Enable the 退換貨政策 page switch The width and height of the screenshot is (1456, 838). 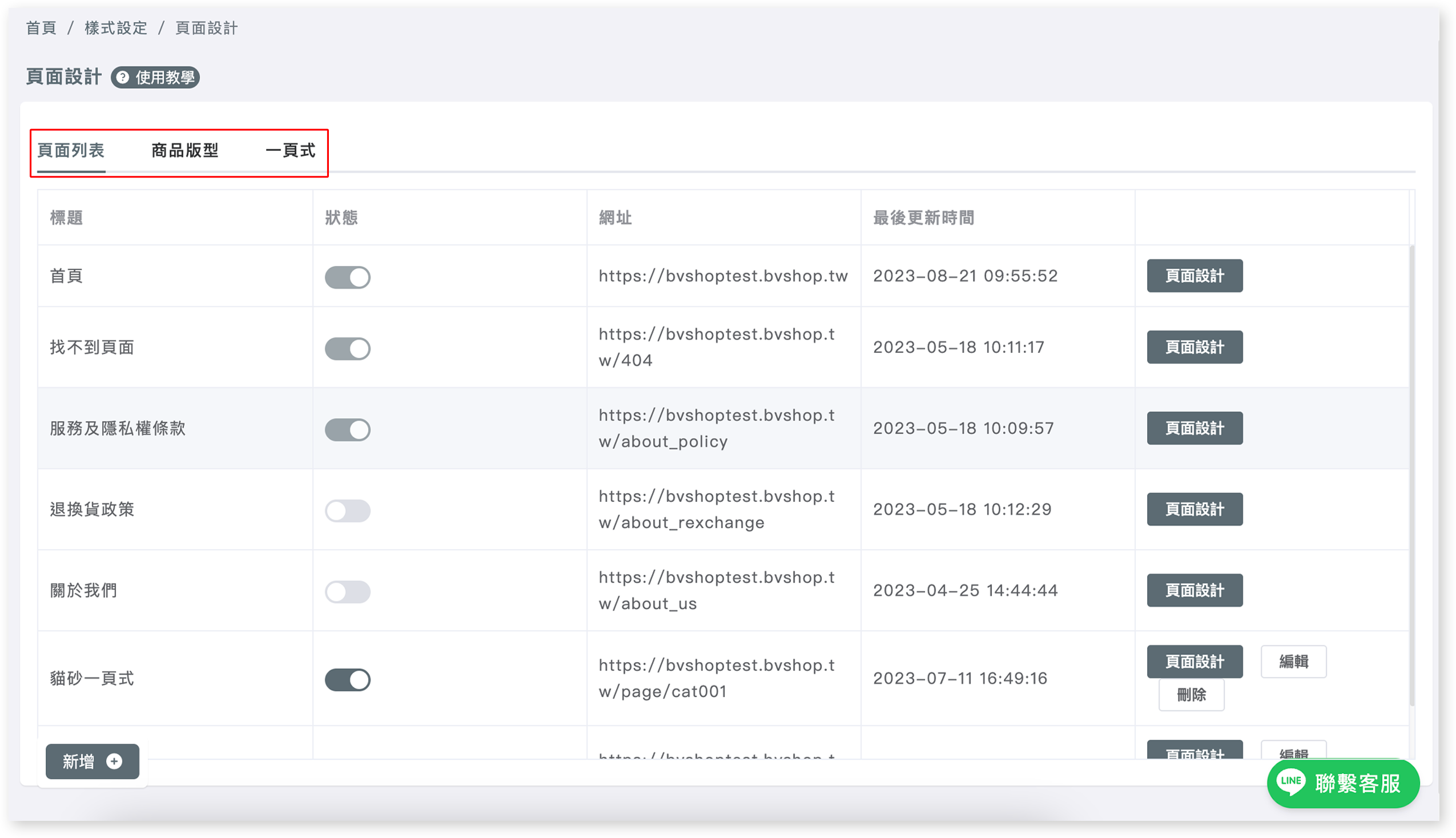pyautogui.click(x=348, y=510)
